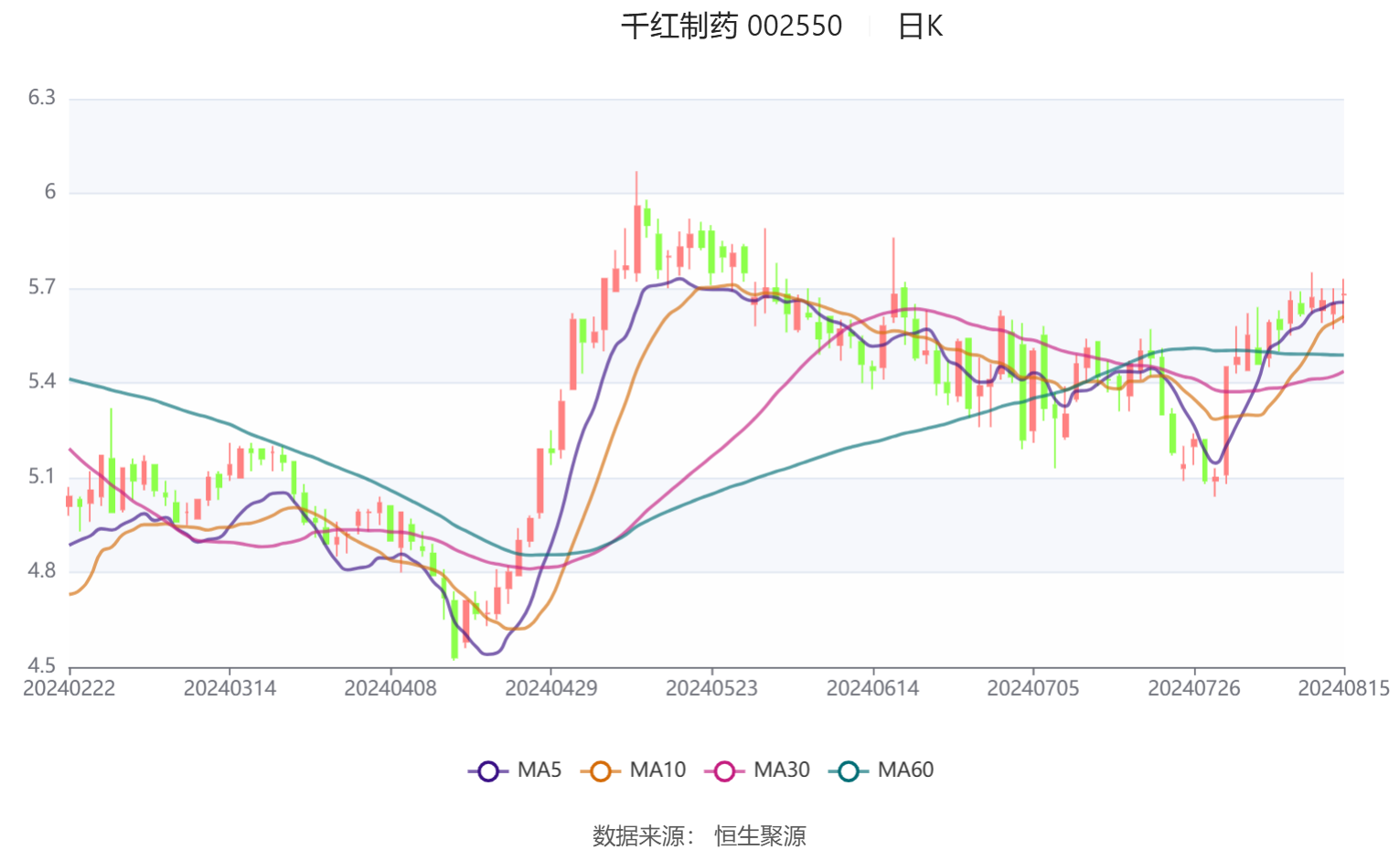The height and width of the screenshot is (850, 1400).
Task: Click the y-axis value 5.1
Action: pyautogui.click(x=42, y=477)
